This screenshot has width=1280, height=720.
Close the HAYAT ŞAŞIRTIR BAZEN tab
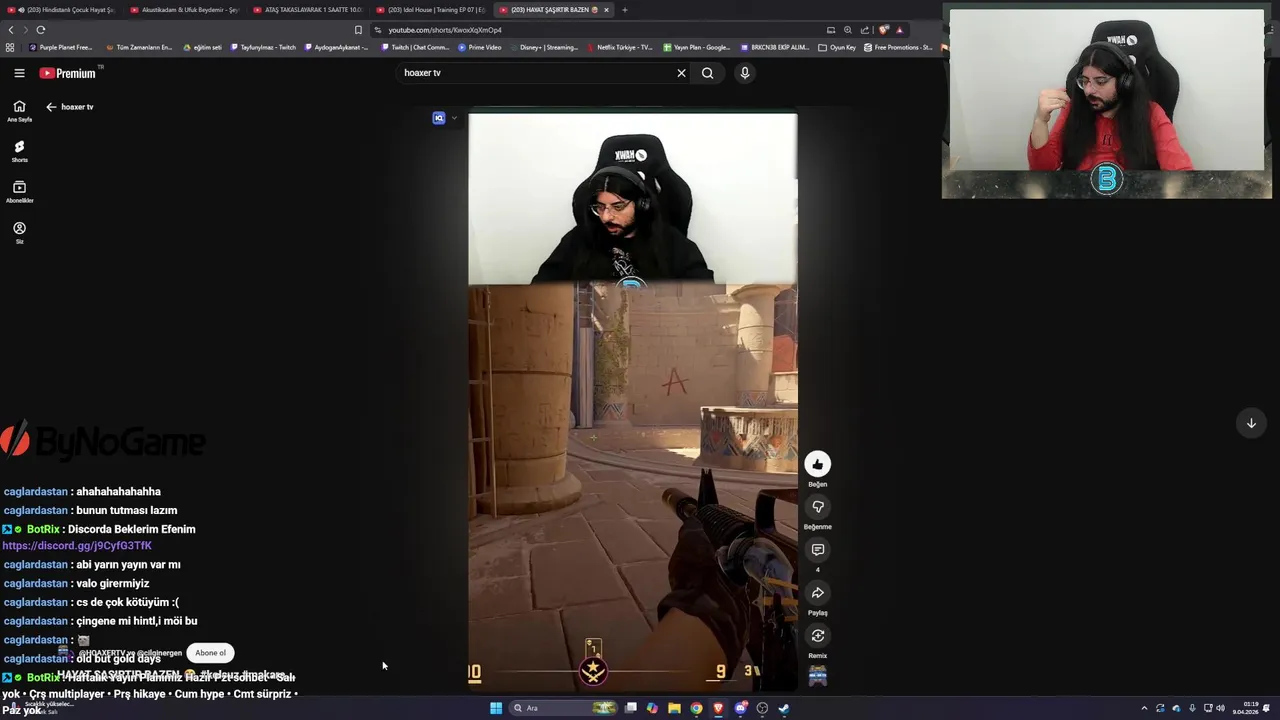click(606, 10)
